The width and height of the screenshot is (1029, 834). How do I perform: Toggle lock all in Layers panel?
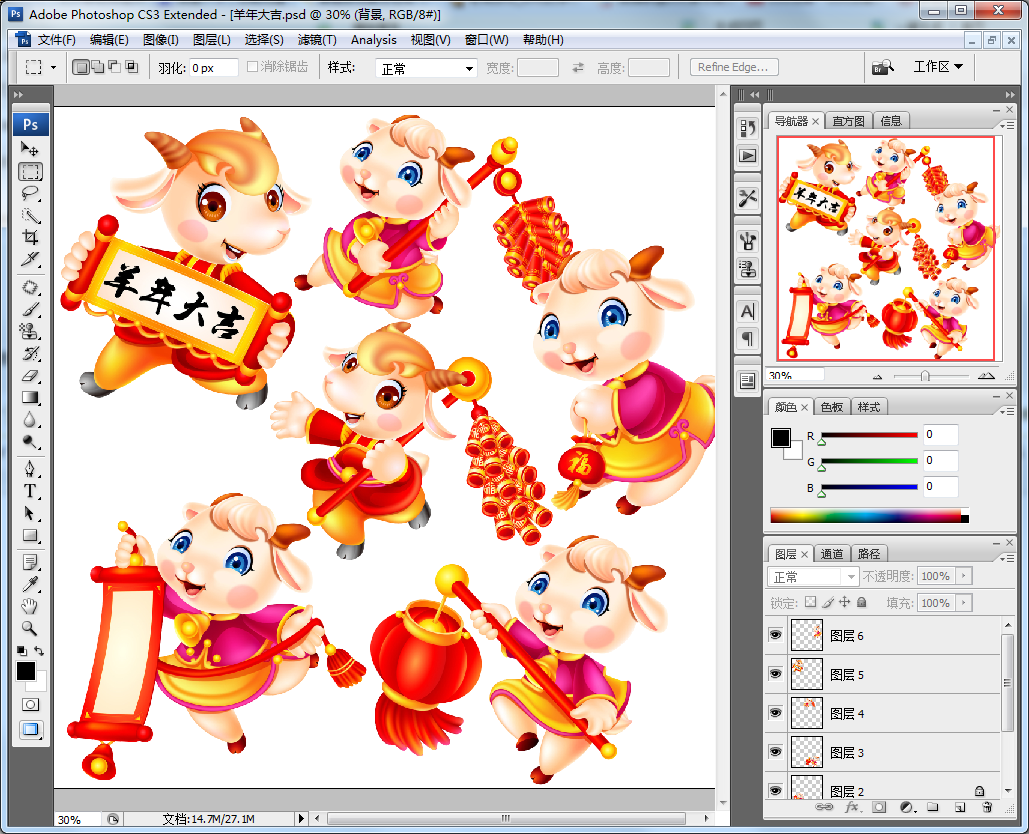tap(862, 602)
